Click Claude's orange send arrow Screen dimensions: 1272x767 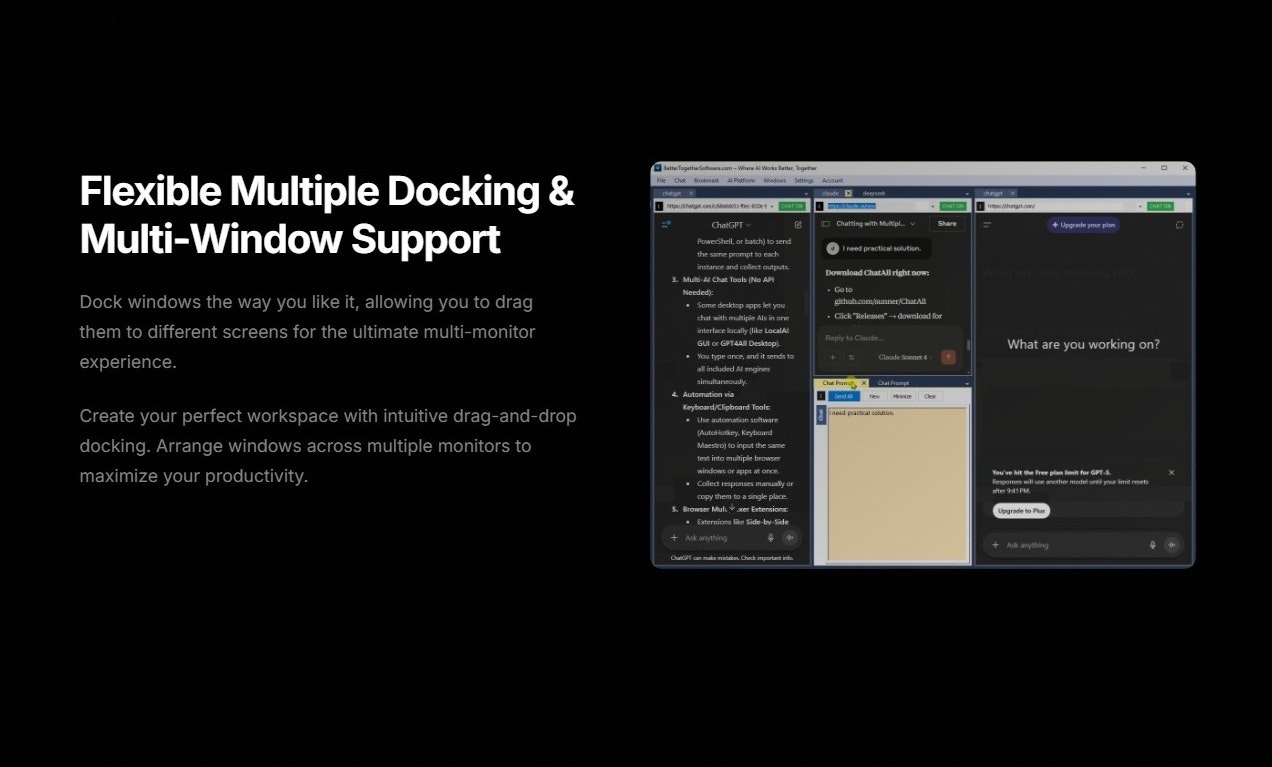coord(948,357)
